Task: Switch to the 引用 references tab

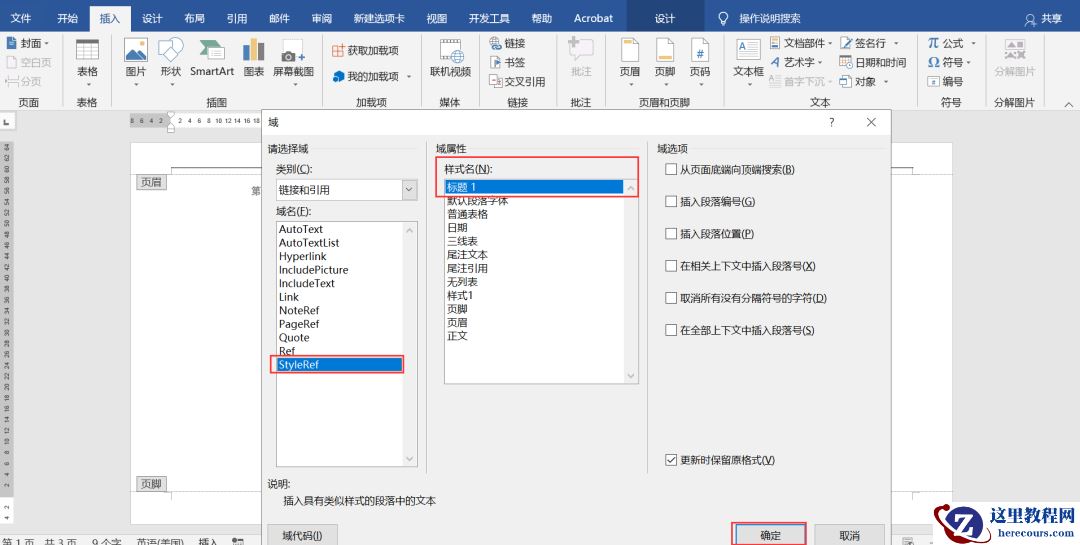Action: coord(236,19)
